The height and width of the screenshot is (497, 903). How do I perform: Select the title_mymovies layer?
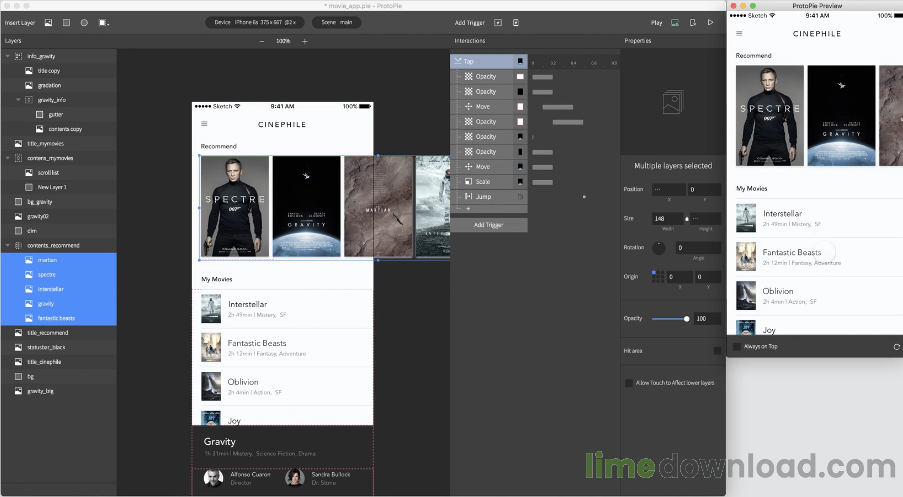58,143
